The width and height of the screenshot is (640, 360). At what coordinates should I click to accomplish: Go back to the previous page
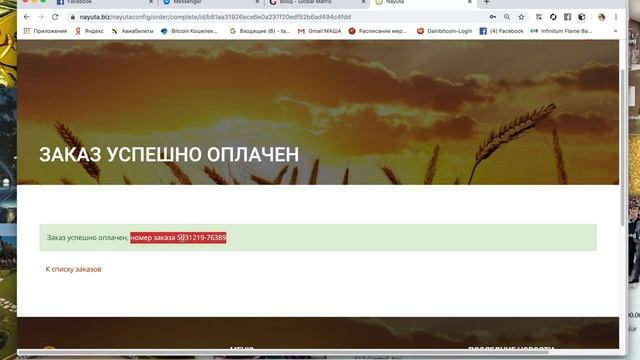tap(27, 17)
